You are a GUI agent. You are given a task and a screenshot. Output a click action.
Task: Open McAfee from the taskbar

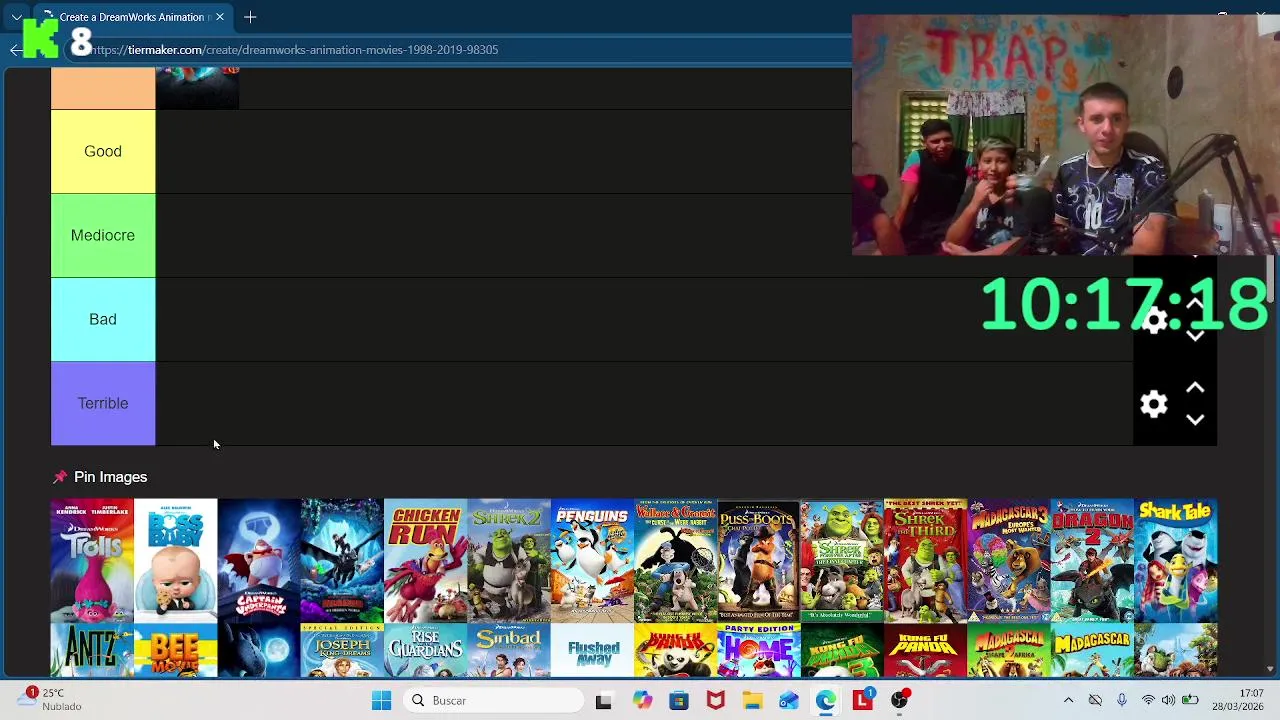715,701
